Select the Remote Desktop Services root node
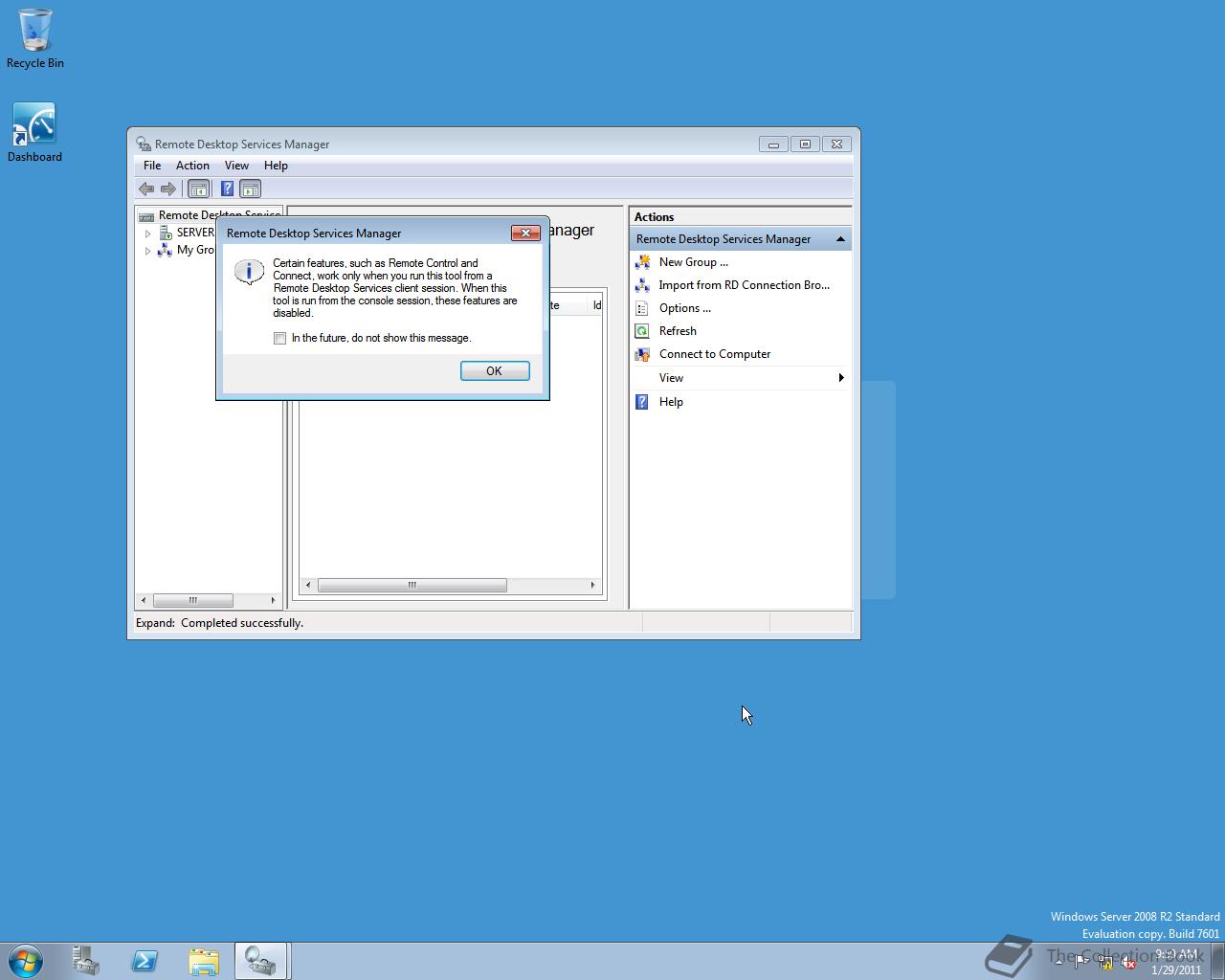Screen dimensions: 1225x980 click(x=219, y=215)
